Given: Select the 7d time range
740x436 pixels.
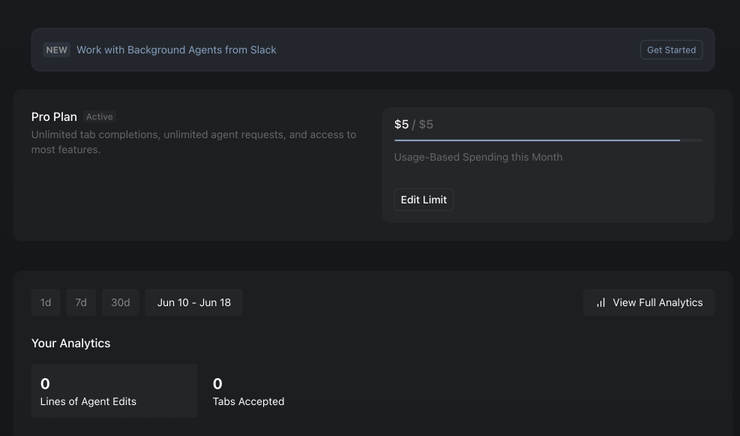Looking at the screenshot, I should (81, 302).
